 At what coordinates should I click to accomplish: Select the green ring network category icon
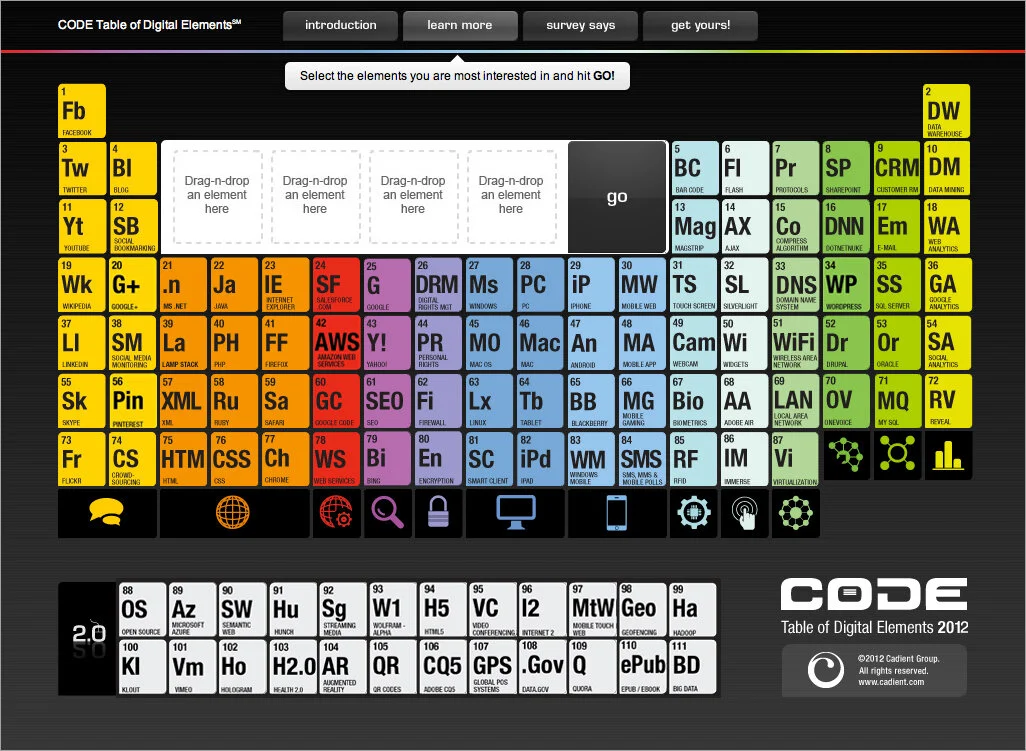[x=796, y=514]
